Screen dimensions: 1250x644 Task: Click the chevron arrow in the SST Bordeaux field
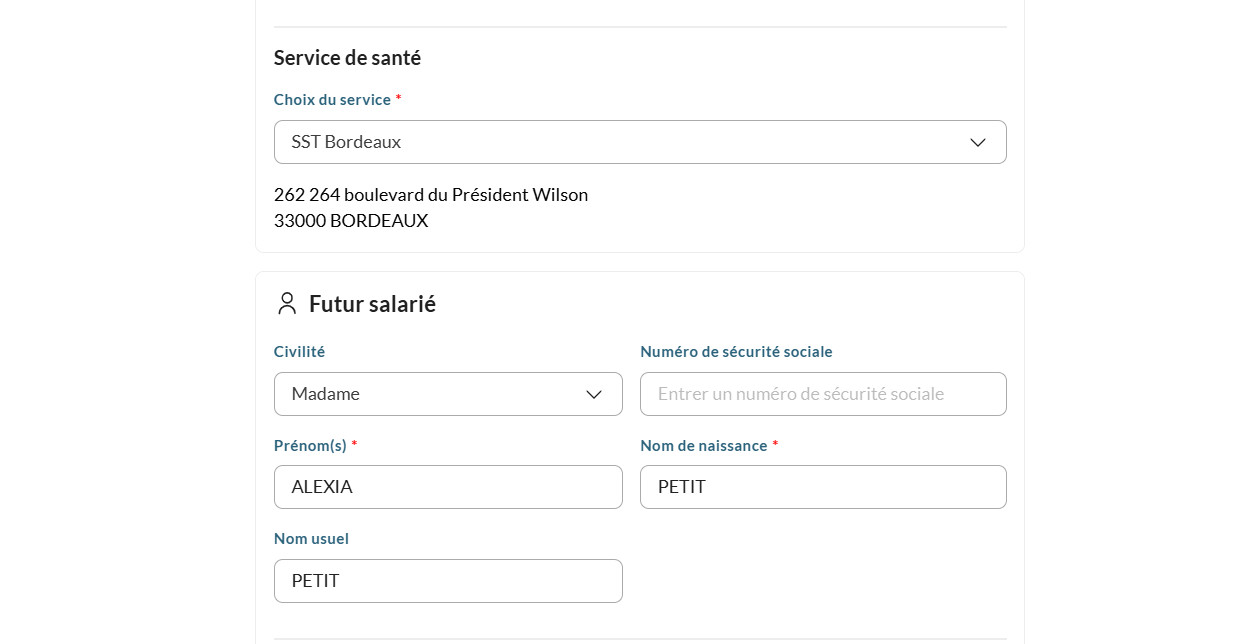pyautogui.click(x=977, y=143)
